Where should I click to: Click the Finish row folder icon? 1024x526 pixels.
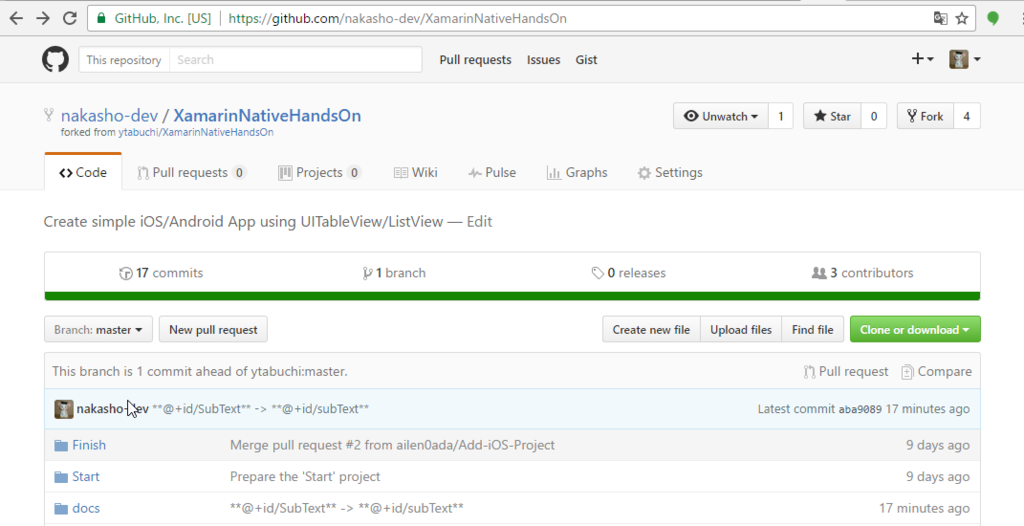coord(61,446)
